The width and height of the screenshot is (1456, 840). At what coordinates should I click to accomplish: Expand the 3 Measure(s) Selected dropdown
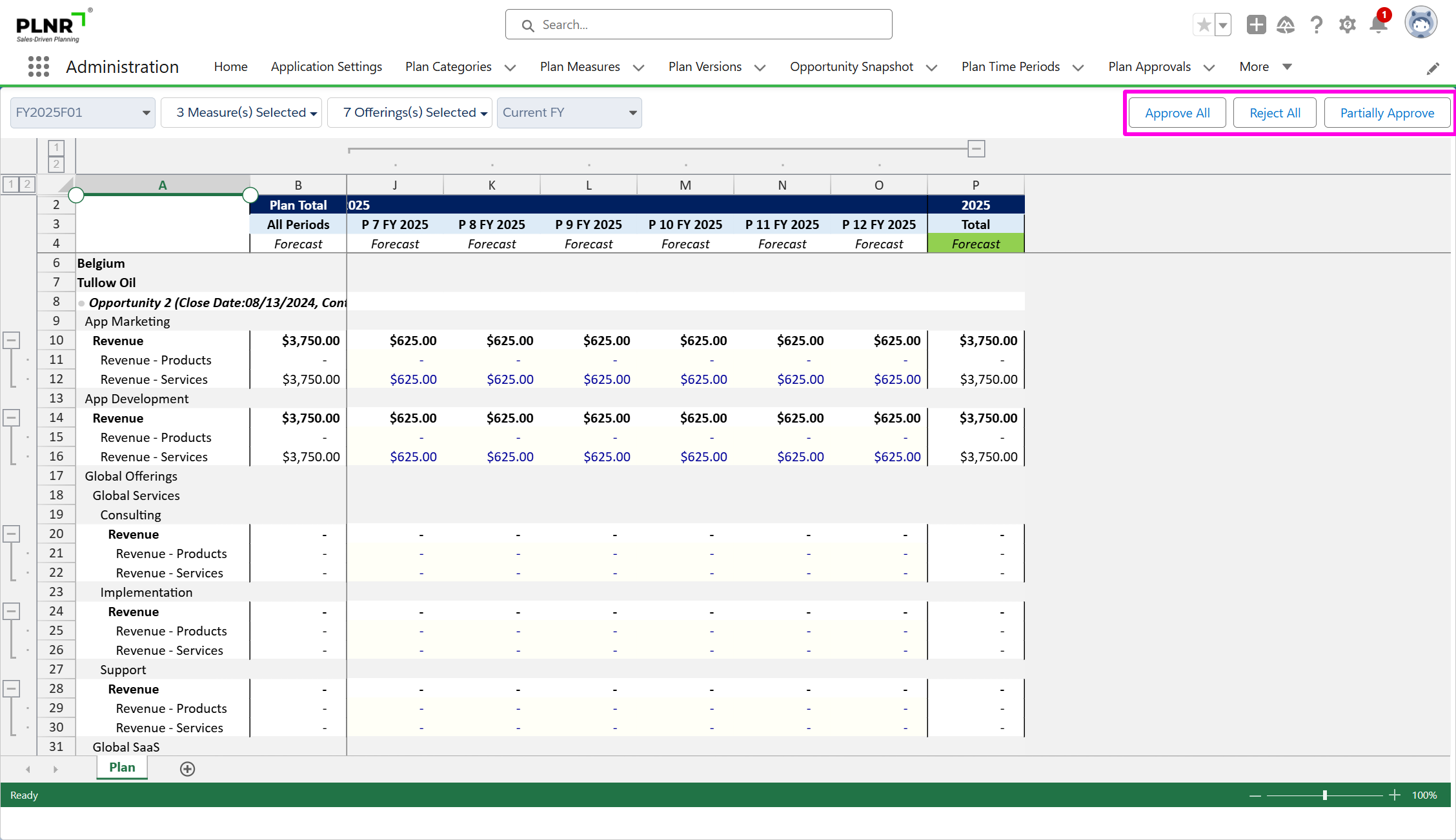point(247,113)
